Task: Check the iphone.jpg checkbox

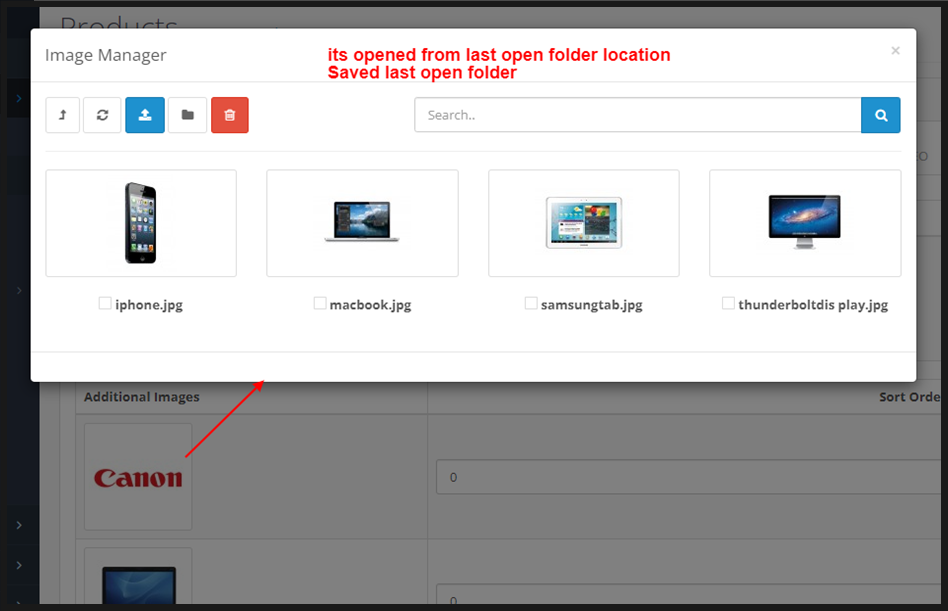Action: (x=103, y=302)
